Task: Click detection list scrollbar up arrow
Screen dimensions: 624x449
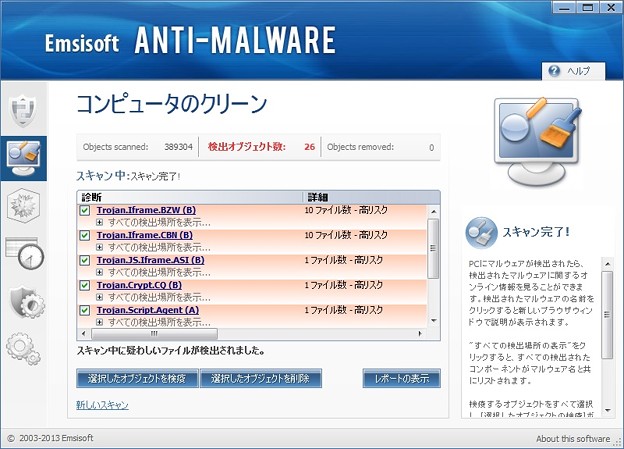Action: 433,211
